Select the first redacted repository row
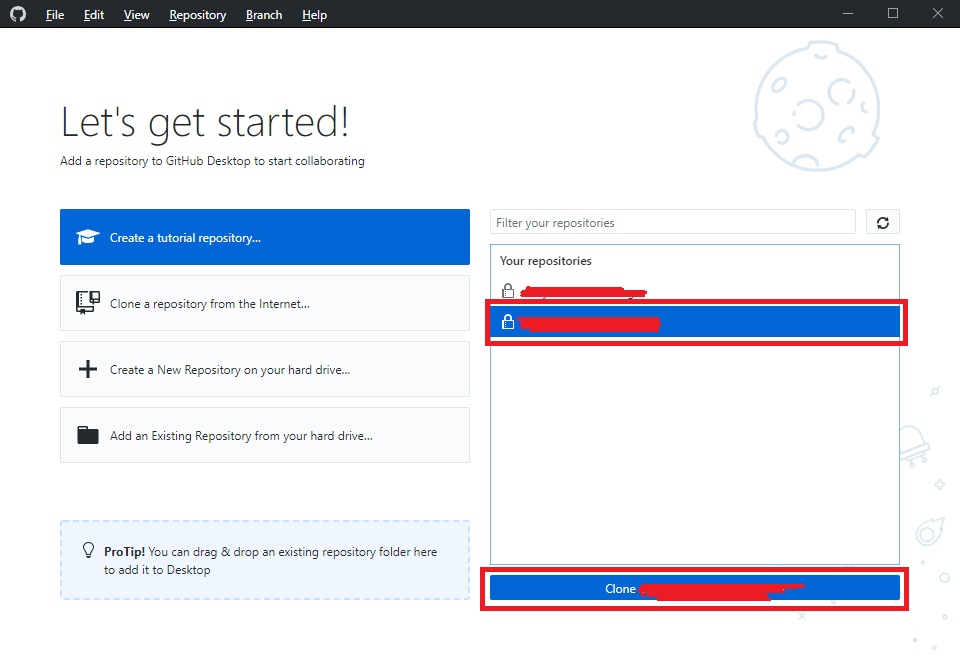960x660 pixels. click(x=694, y=291)
